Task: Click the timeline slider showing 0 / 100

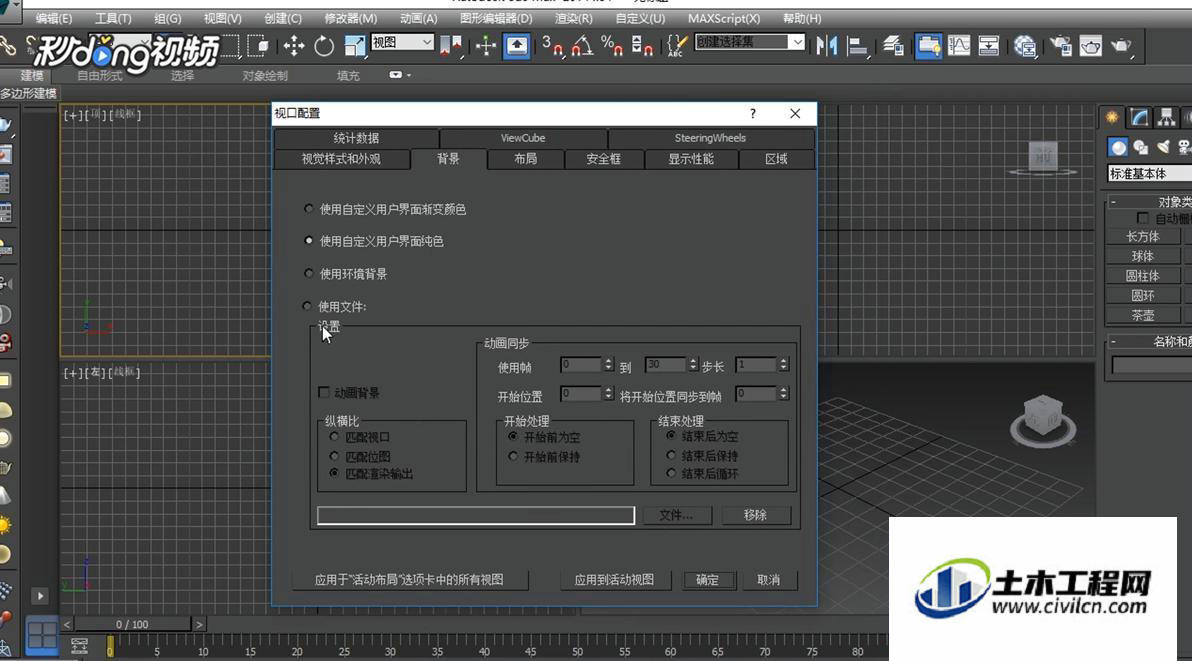Action: (x=132, y=625)
